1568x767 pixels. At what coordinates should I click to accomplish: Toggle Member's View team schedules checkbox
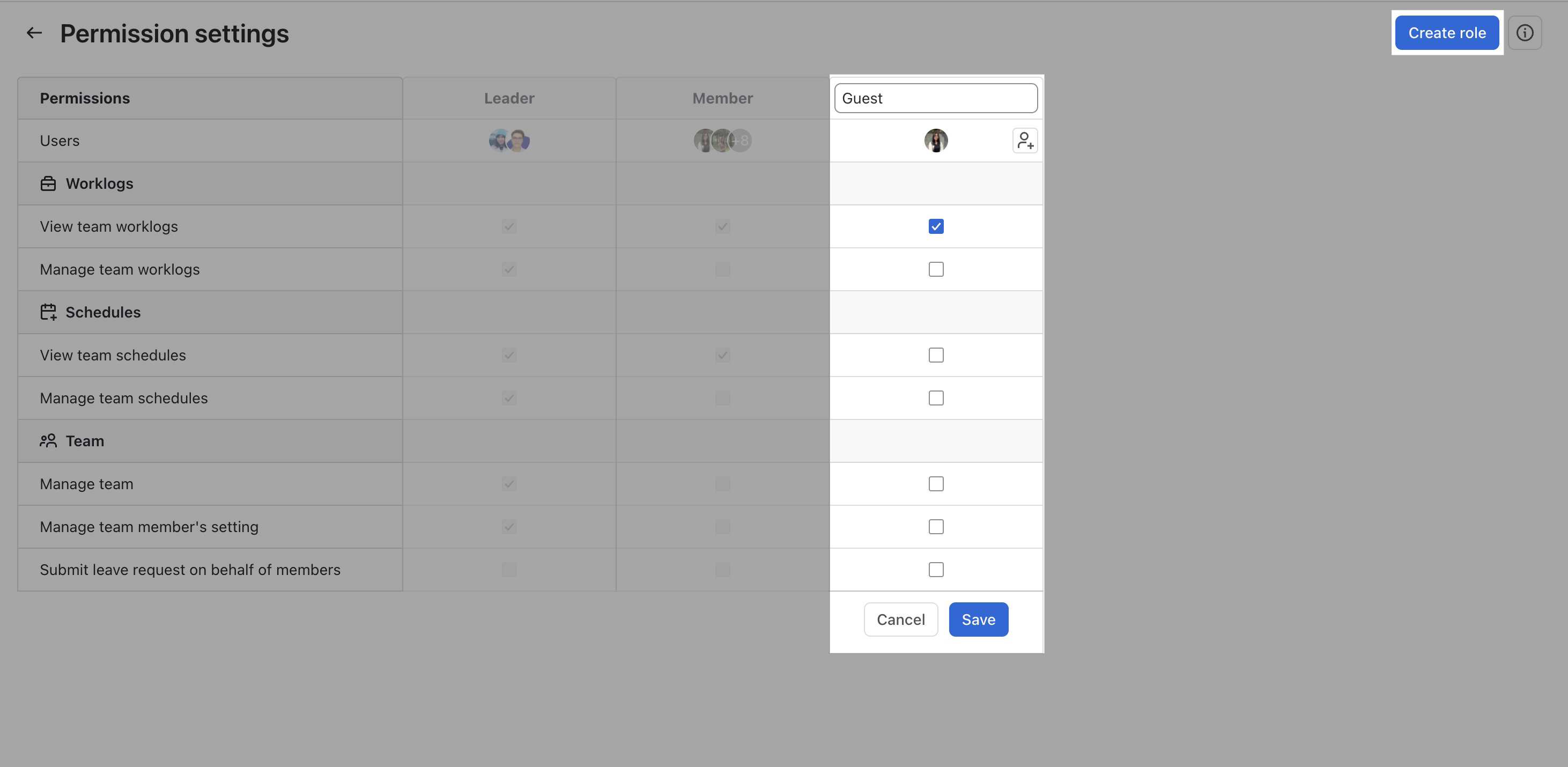(x=722, y=355)
